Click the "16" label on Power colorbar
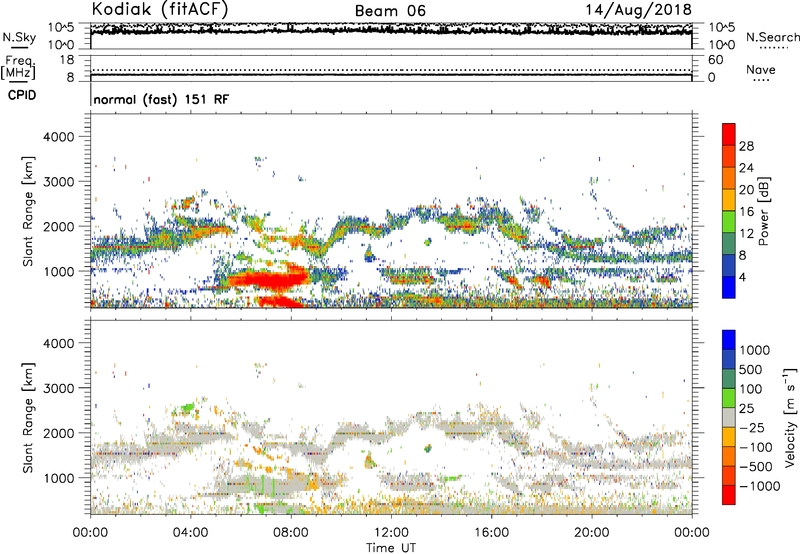 click(x=746, y=212)
